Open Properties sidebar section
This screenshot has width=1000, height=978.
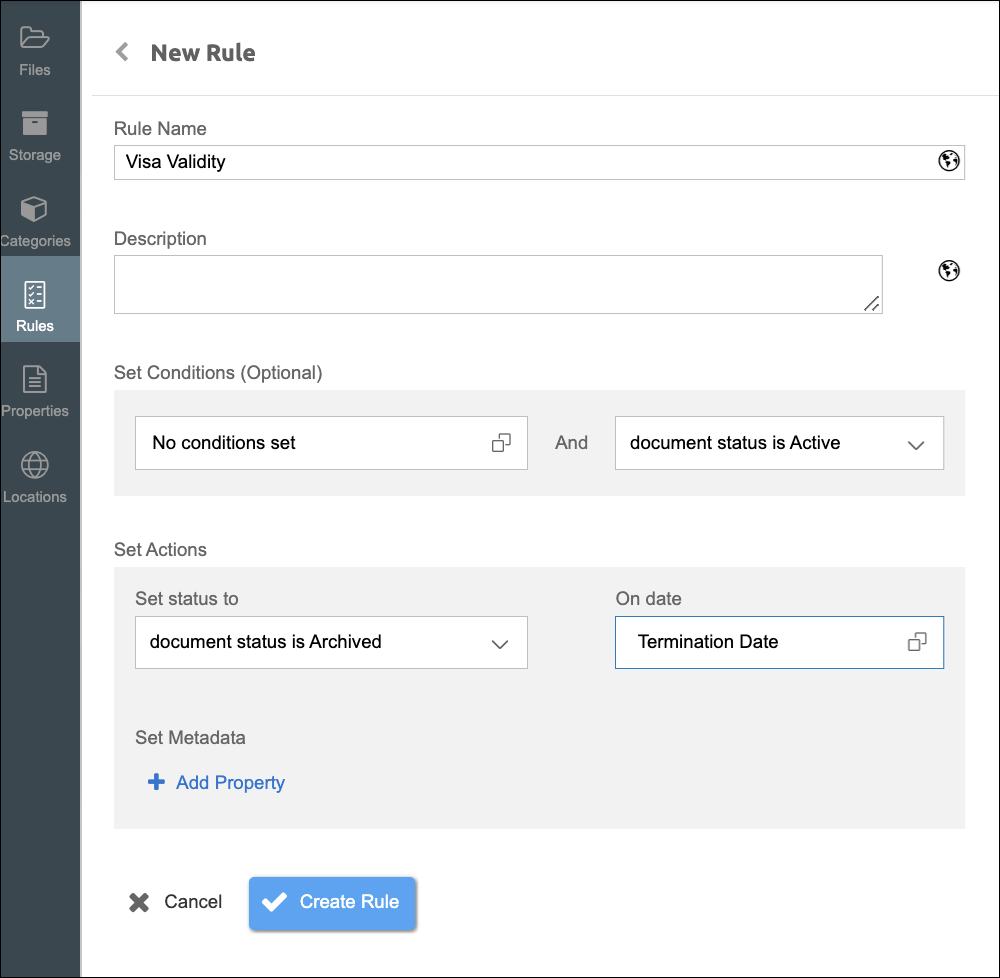tap(34, 392)
